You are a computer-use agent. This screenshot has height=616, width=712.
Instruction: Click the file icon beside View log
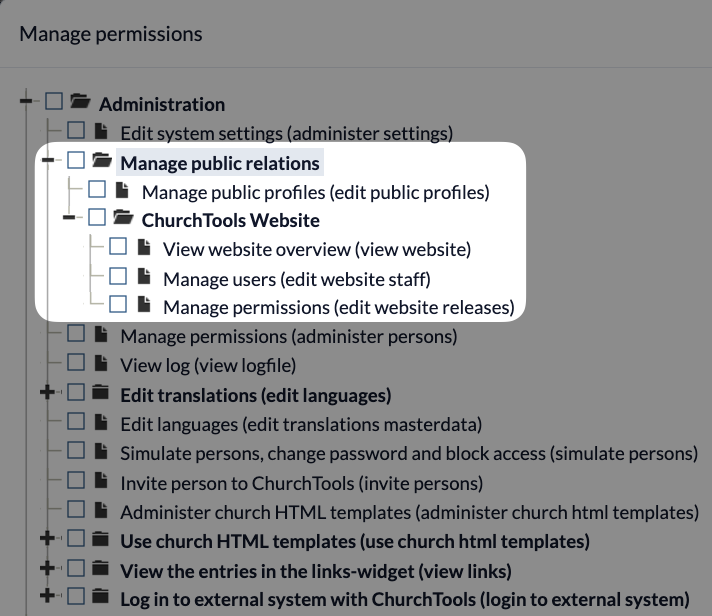click(100, 365)
